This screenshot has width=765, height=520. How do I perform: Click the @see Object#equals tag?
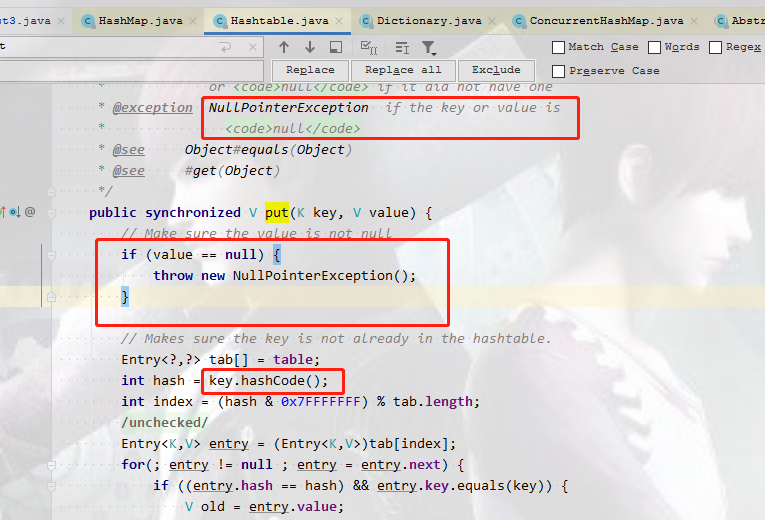point(129,150)
